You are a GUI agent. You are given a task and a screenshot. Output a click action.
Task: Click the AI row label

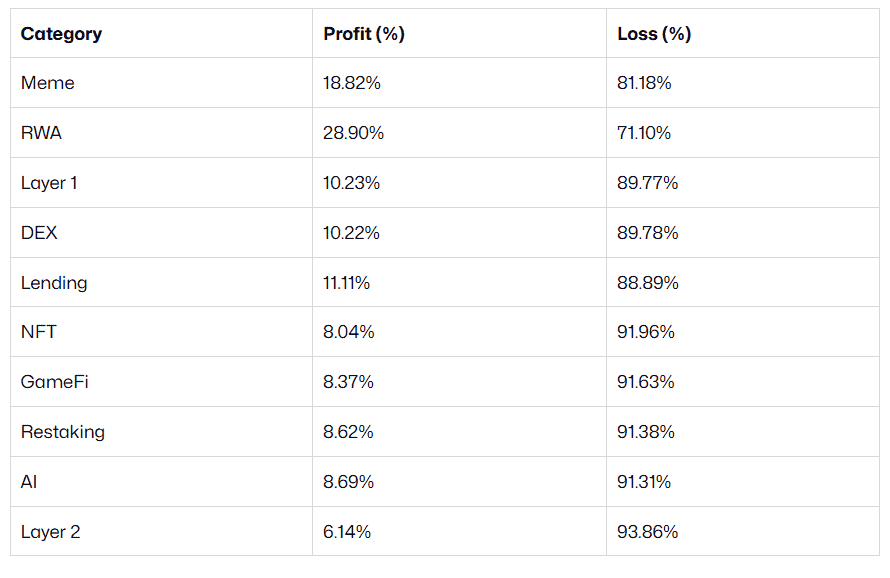click(29, 482)
